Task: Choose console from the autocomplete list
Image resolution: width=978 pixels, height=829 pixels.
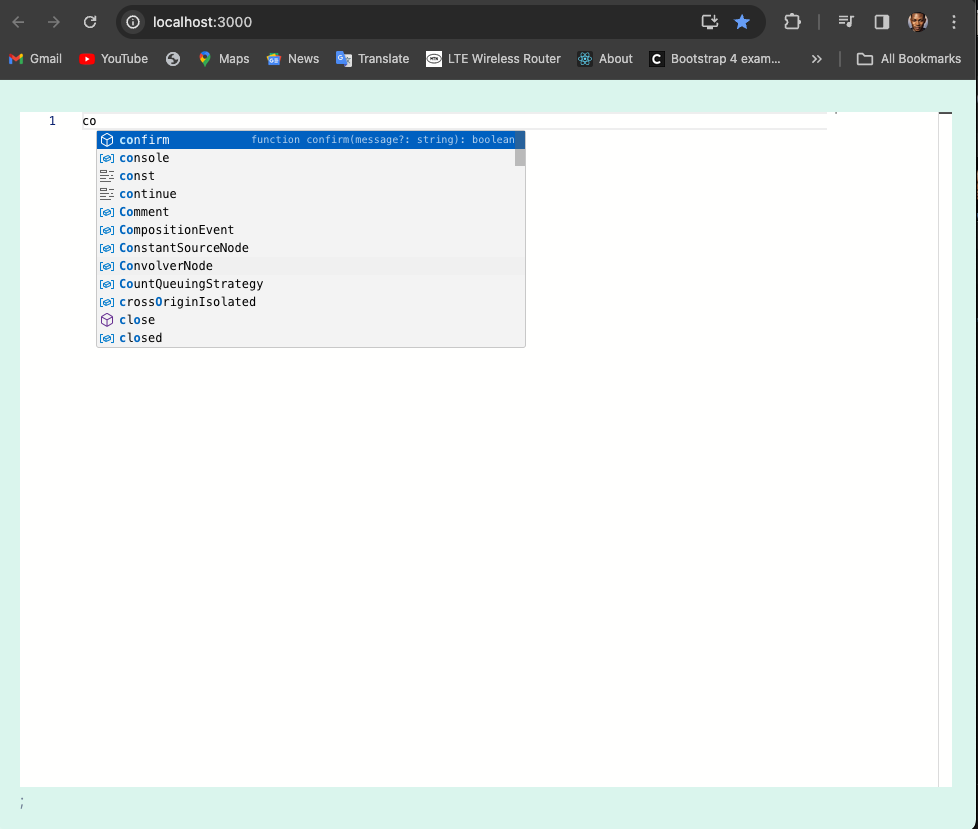Action: coord(144,158)
